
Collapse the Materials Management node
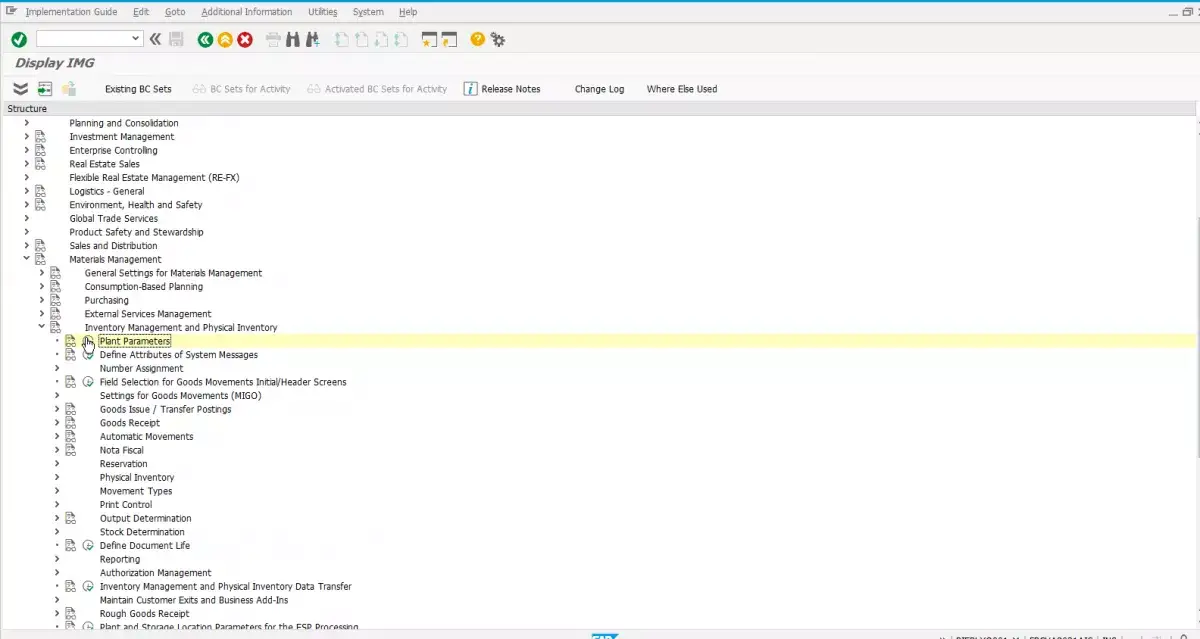pos(27,259)
